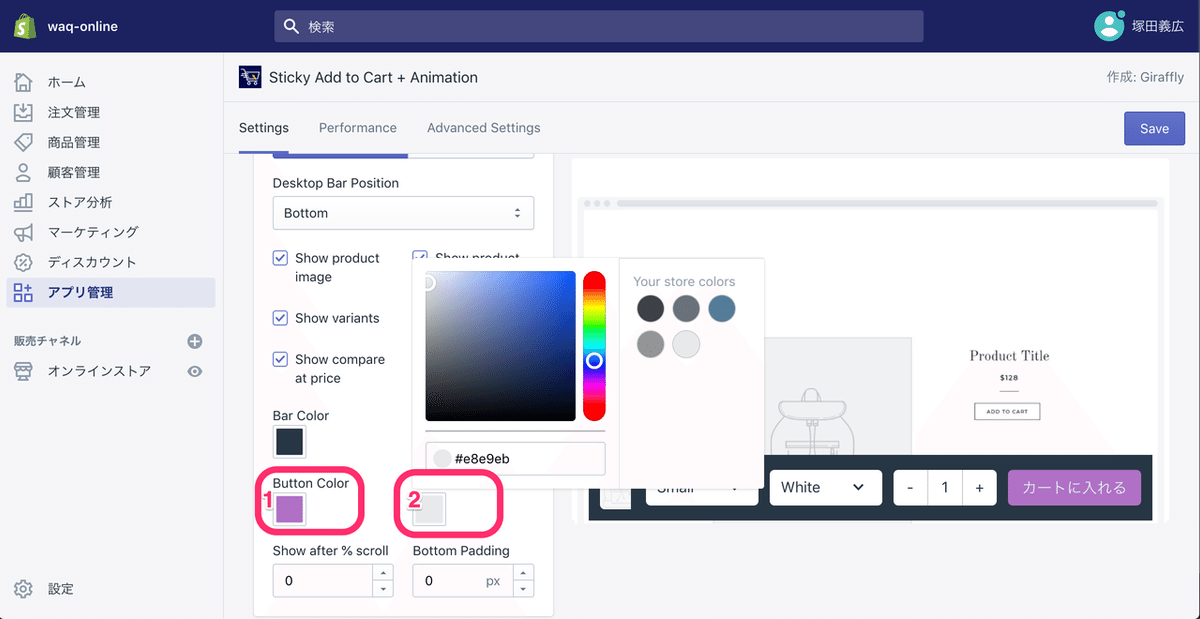Decrease Show after % scroll value
This screenshot has height=619, width=1200.
383,589
